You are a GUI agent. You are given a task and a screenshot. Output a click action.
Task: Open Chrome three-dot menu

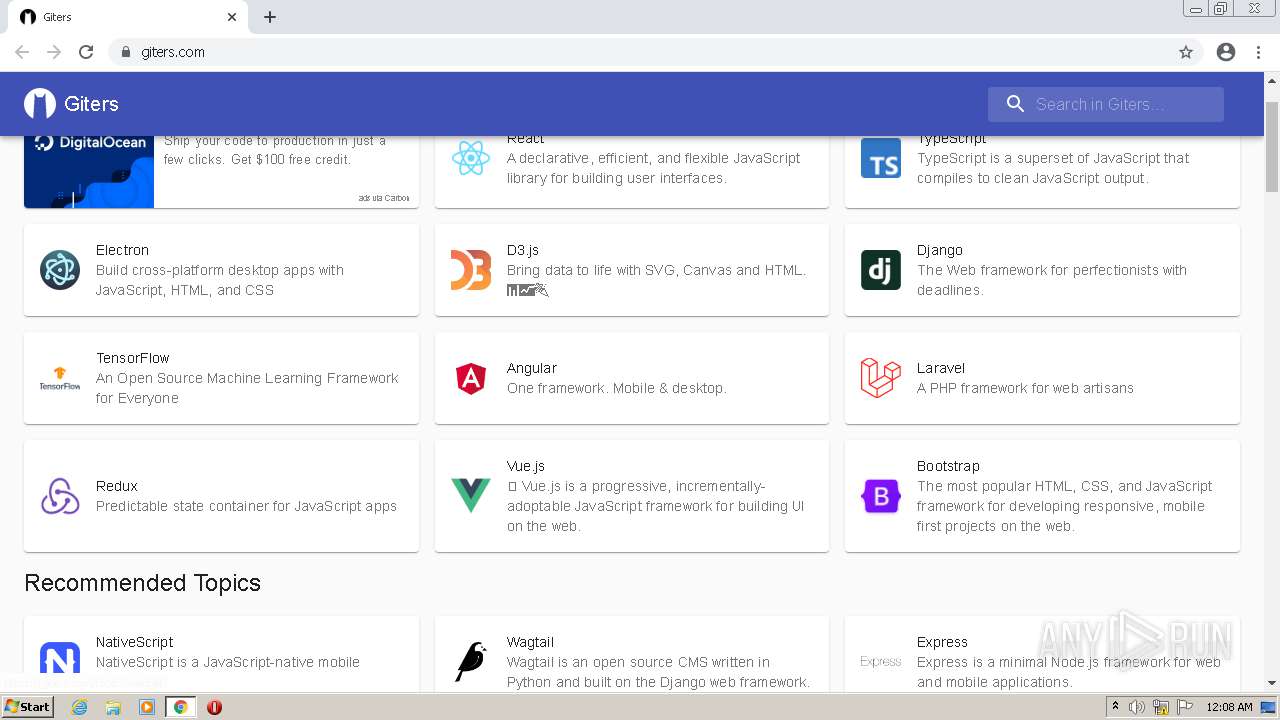coord(1258,52)
